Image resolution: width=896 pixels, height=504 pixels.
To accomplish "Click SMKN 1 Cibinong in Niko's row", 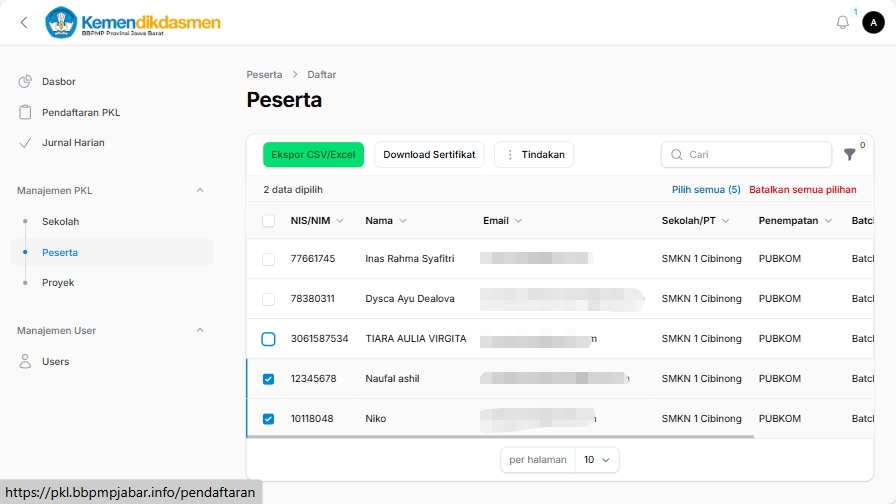I will (701, 419).
